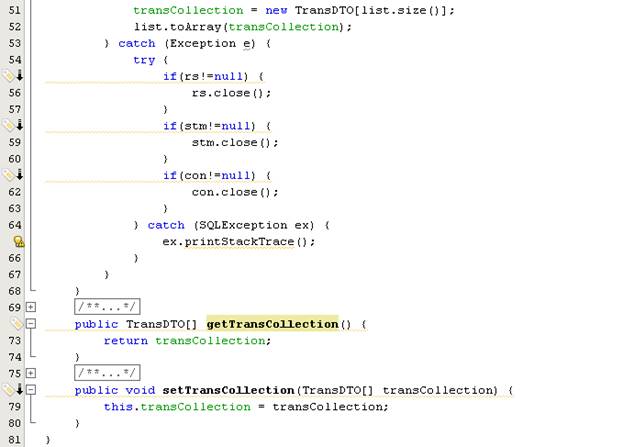Click 'return transCollection;' on line 73

187,341
